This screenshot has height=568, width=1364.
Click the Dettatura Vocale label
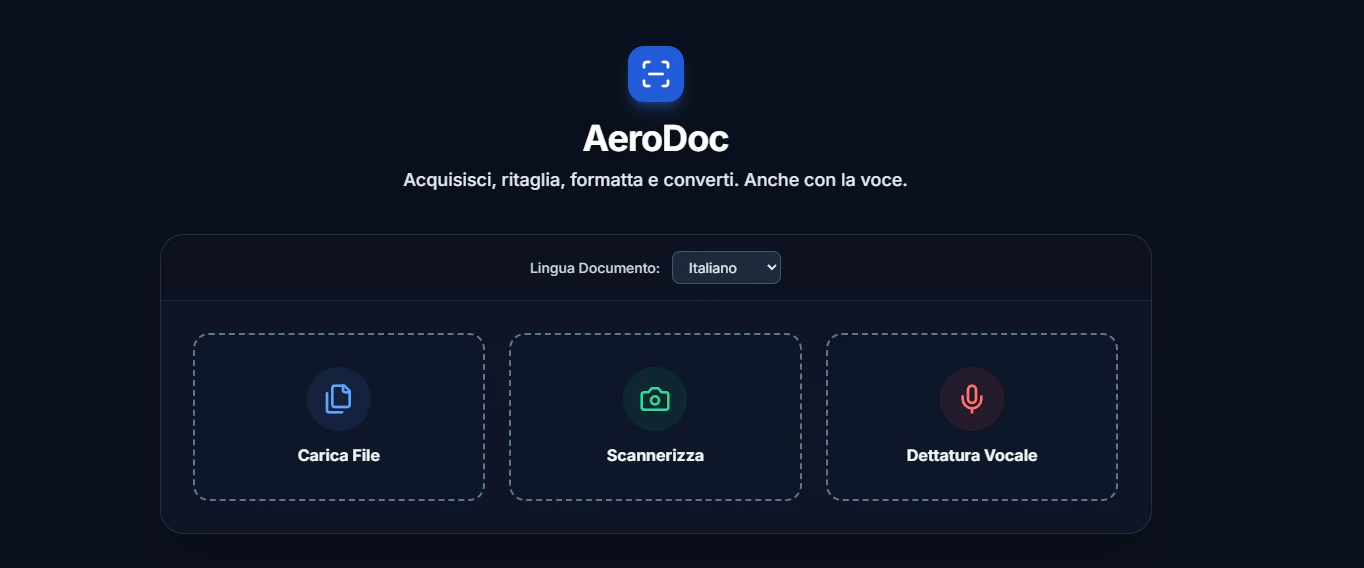[972, 455]
